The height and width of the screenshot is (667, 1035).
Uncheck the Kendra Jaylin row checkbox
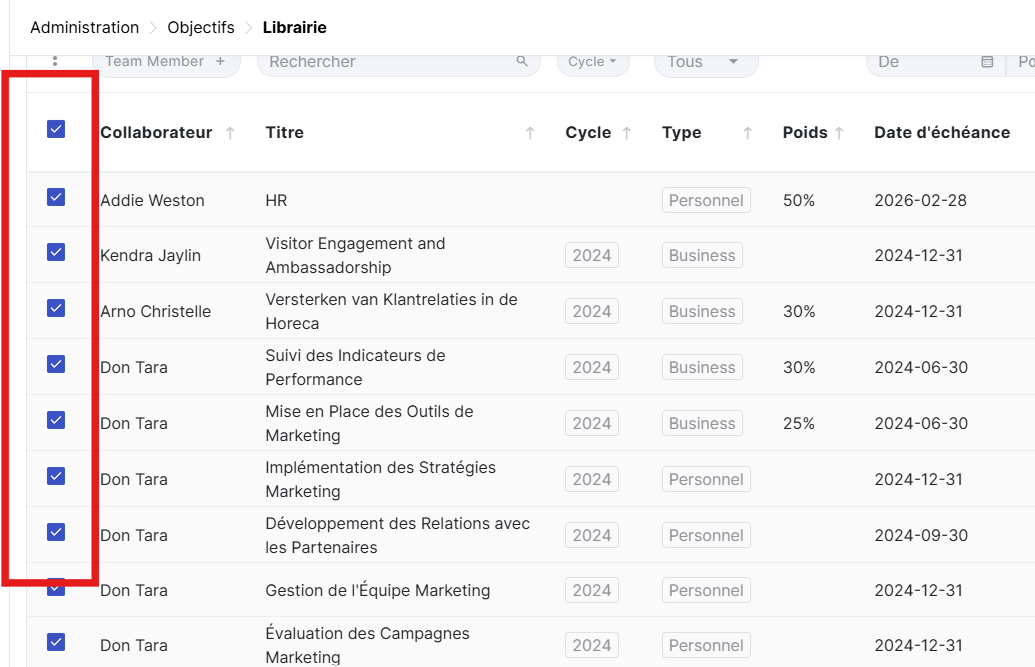56,252
